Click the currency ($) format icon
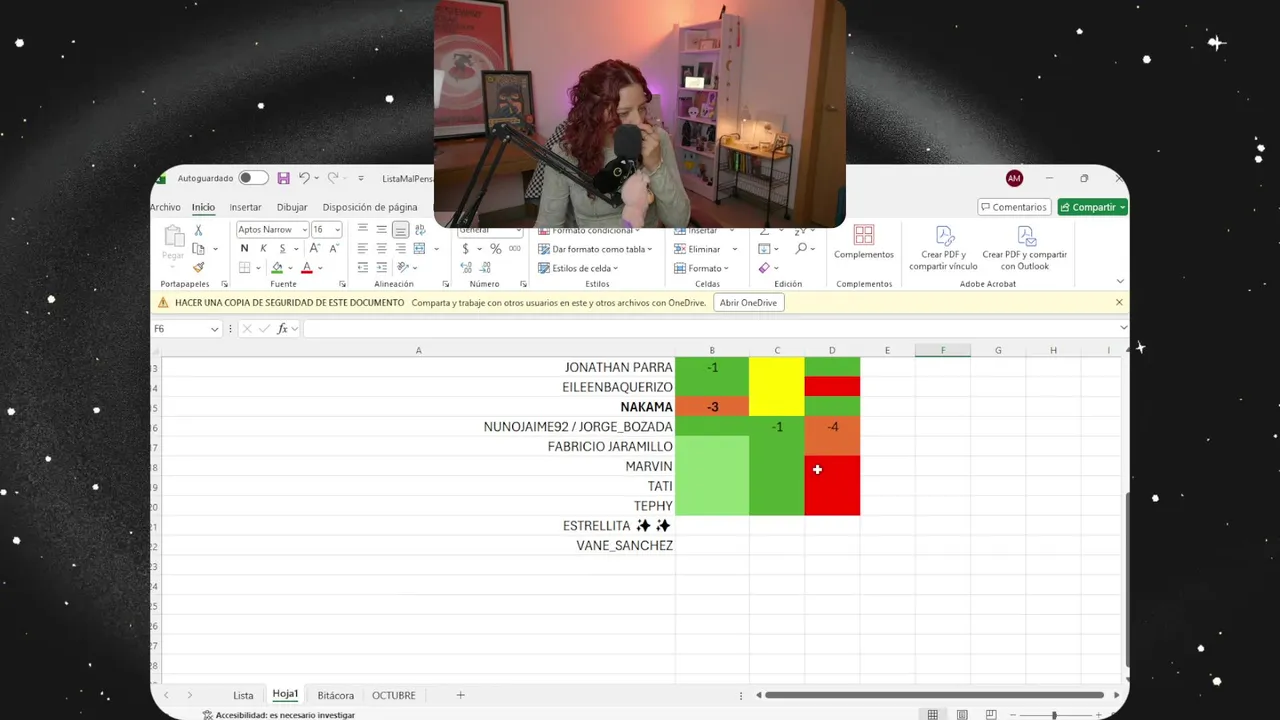 pyautogui.click(x=466, y=249)
